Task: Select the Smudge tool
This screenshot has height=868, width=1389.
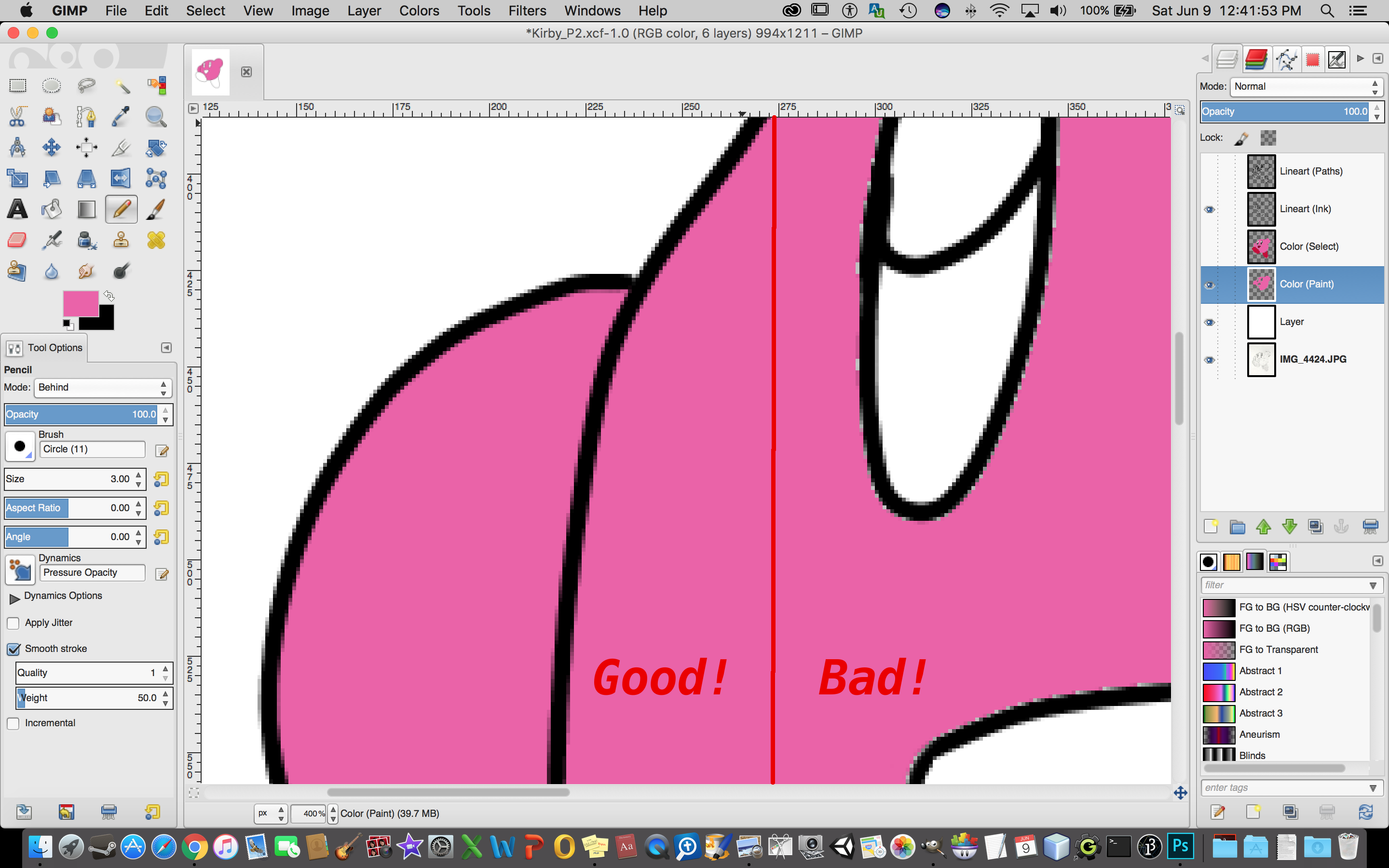Action: [86, 271]
